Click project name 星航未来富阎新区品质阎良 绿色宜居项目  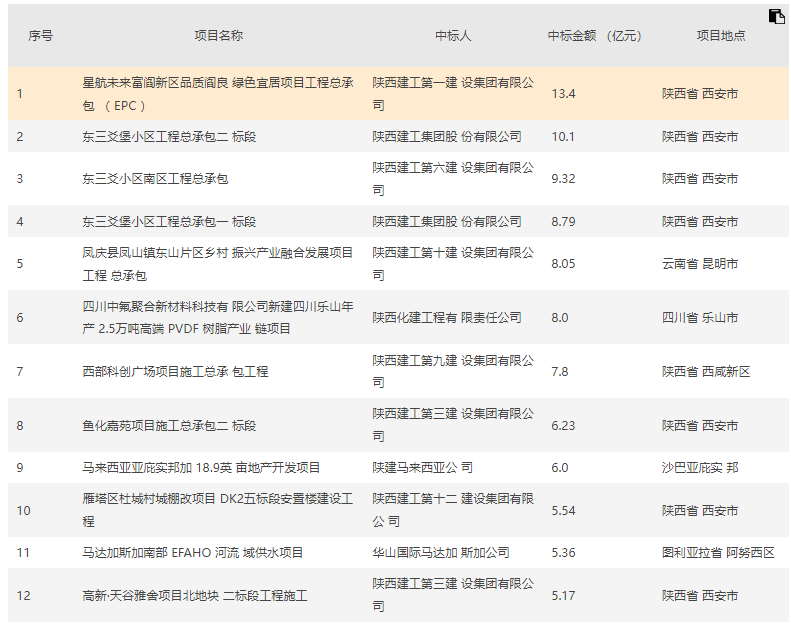218,94
